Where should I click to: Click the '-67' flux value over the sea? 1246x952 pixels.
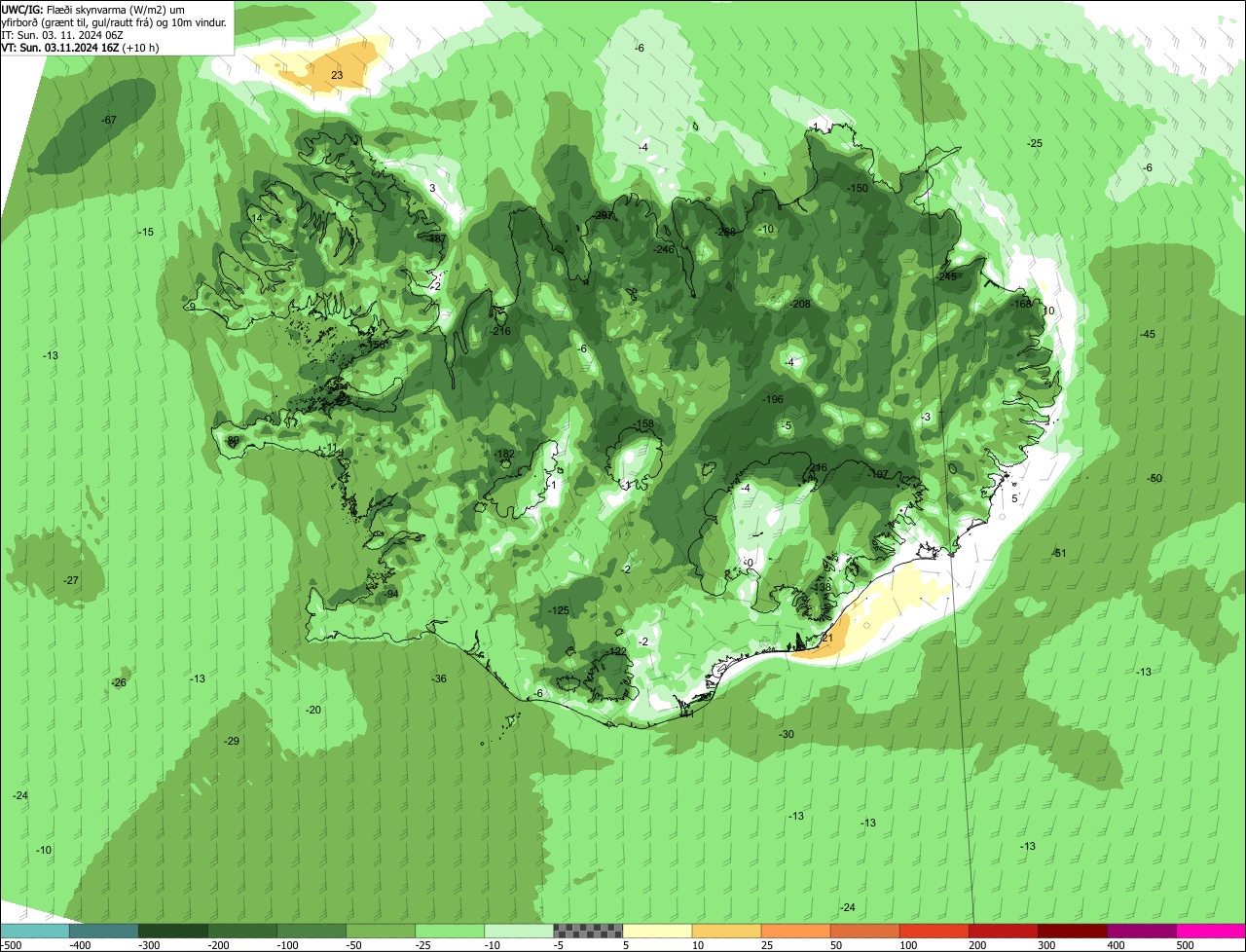pyautogui.click(x=109, y=120)
